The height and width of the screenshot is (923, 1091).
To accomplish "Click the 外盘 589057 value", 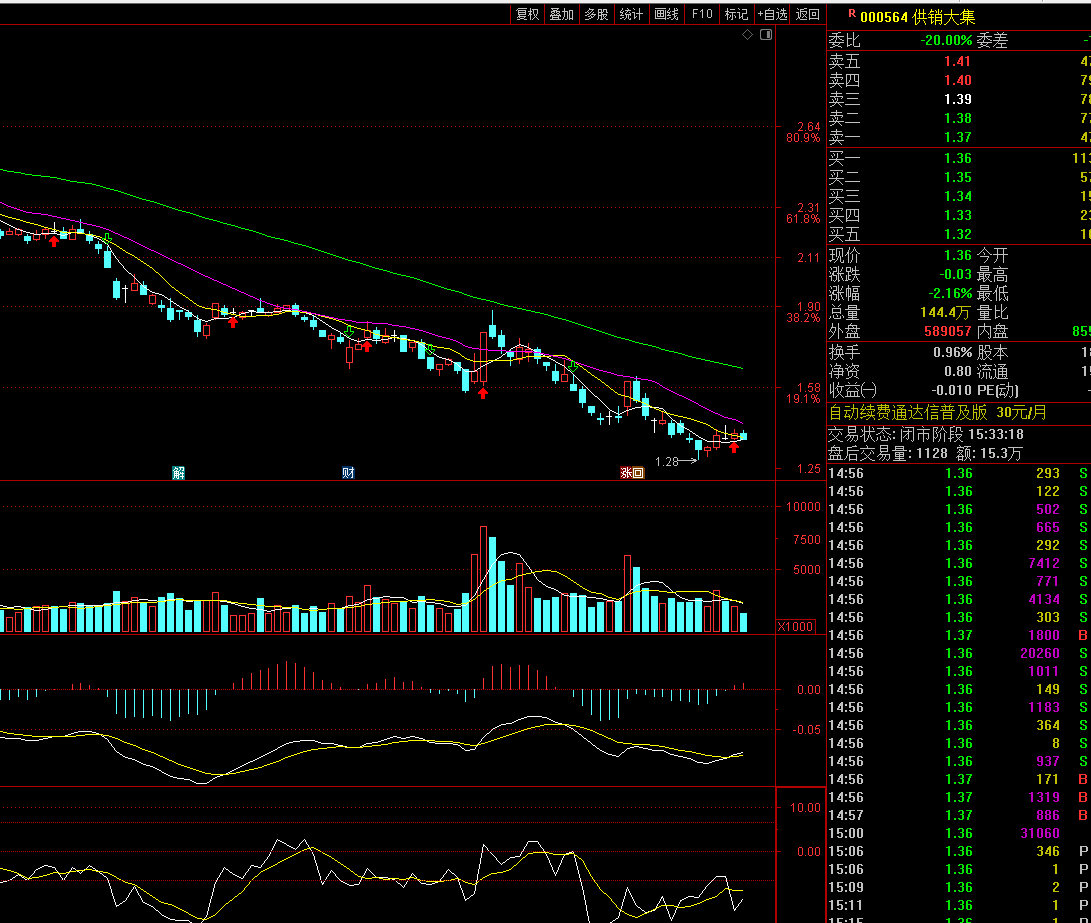I will (x=948, y=332).
